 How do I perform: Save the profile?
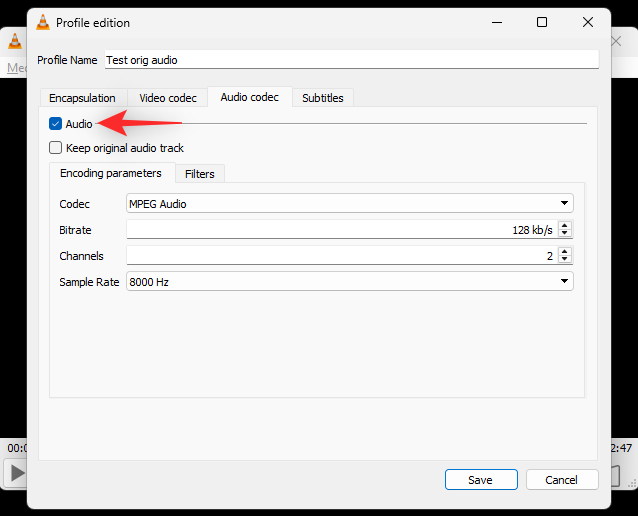pos(481,480)
